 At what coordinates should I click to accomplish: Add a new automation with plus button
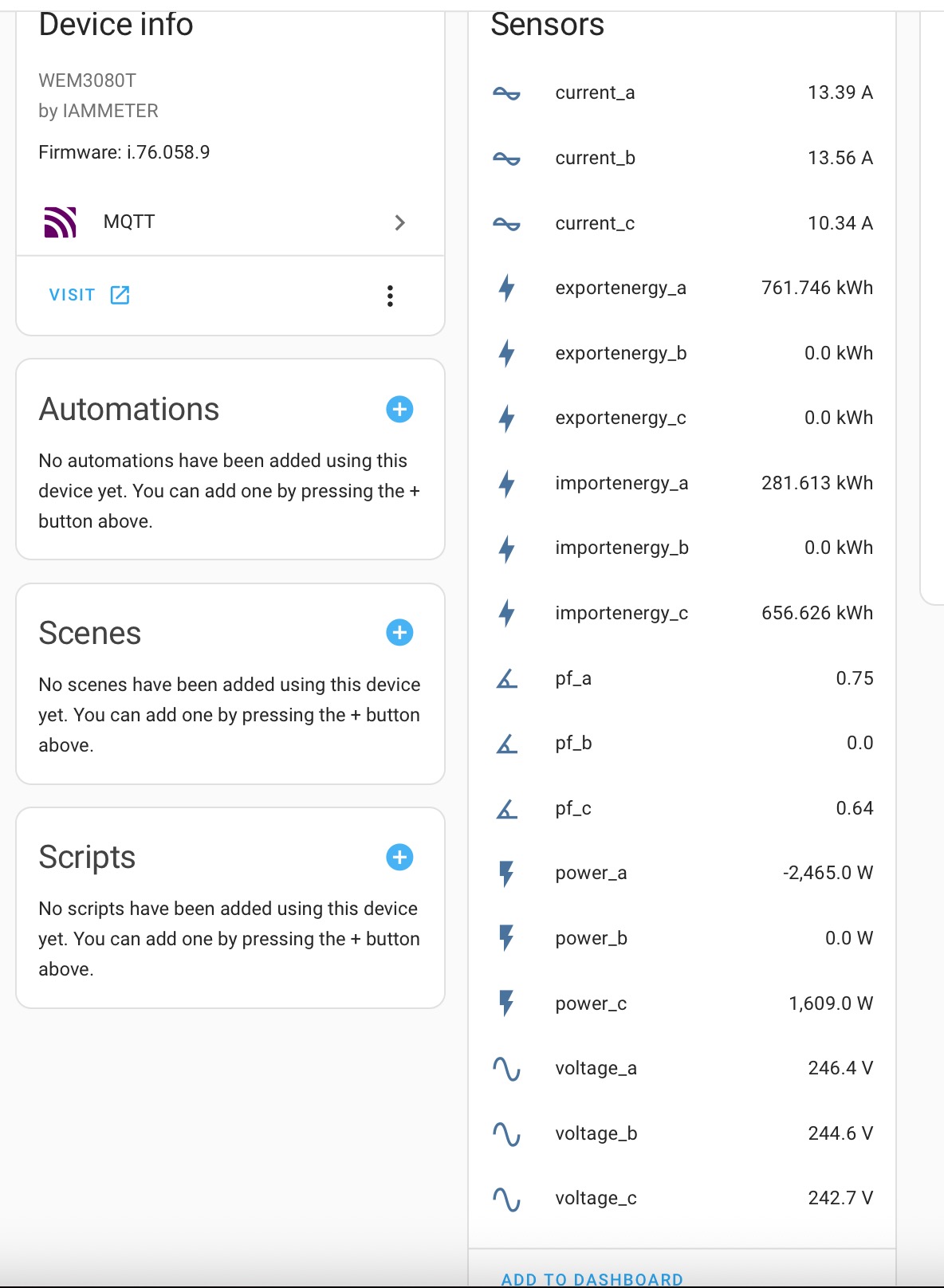tap(399, 410)
